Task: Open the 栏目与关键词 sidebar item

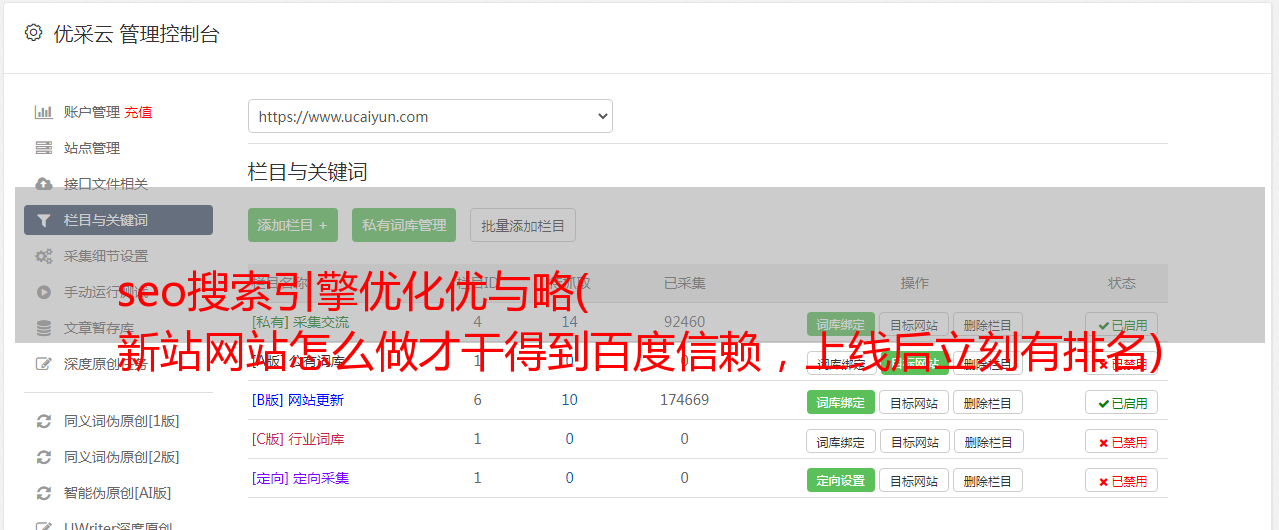Action: coord(118,220)
